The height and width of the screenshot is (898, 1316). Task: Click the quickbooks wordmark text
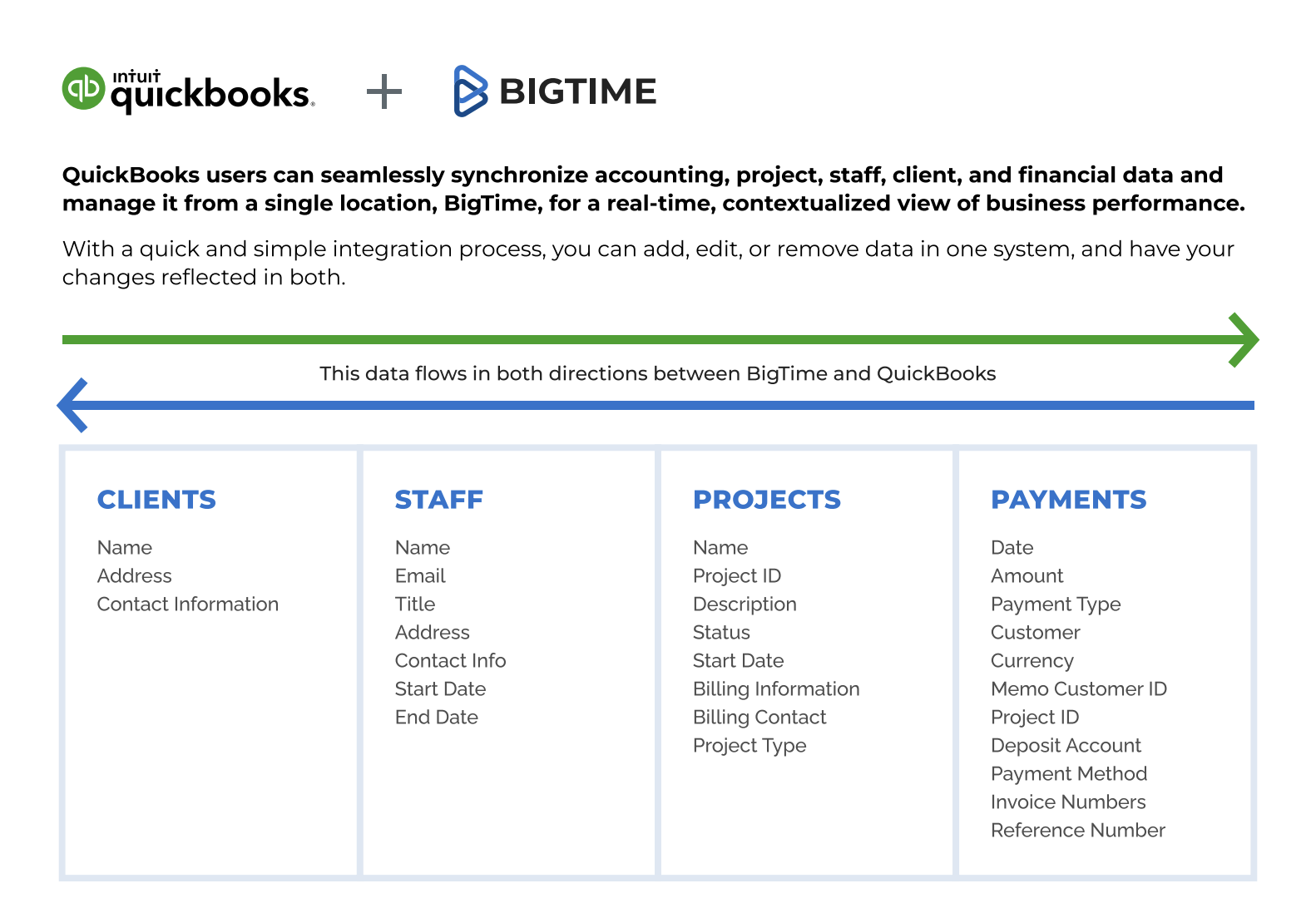213,96
